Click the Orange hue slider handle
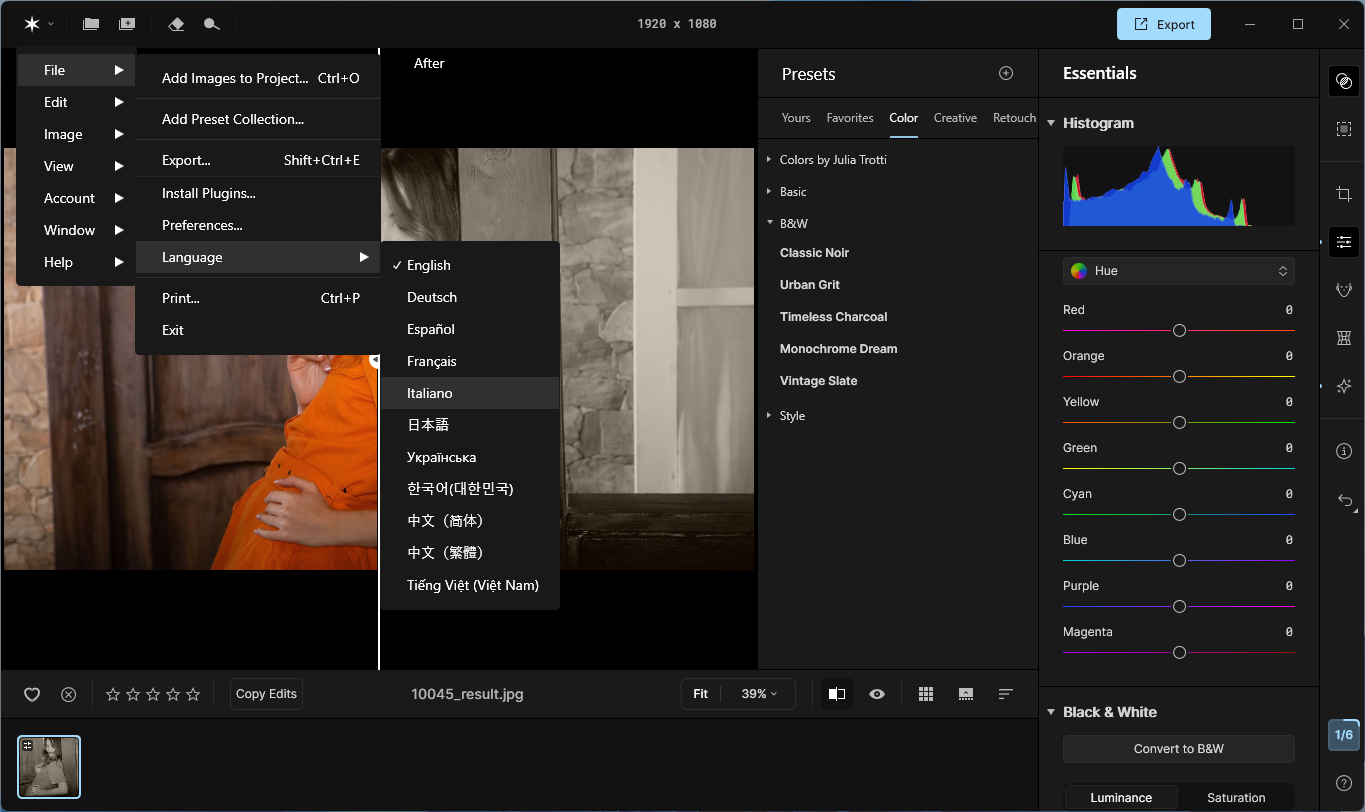The height and width of the screenshot is (812, 1365). 1179,376
